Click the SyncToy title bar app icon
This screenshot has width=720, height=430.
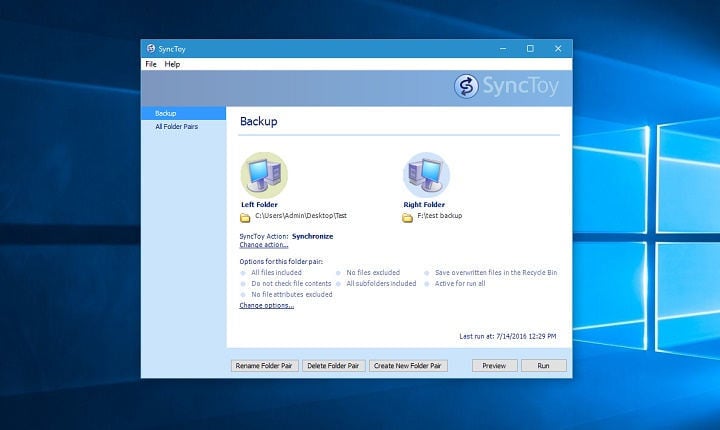tap(151, 48)
